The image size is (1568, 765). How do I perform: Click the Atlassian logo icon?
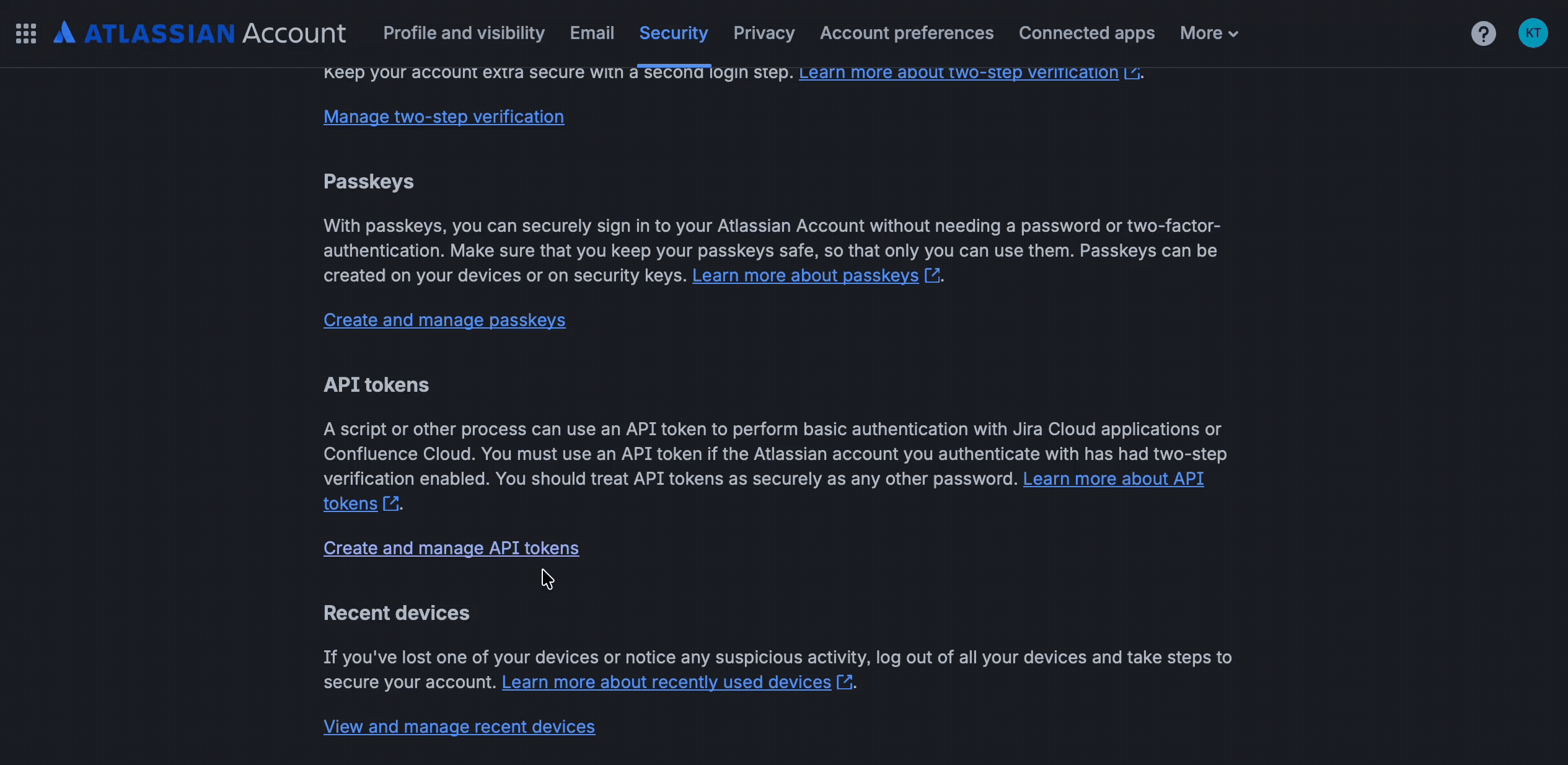[64, 32]
